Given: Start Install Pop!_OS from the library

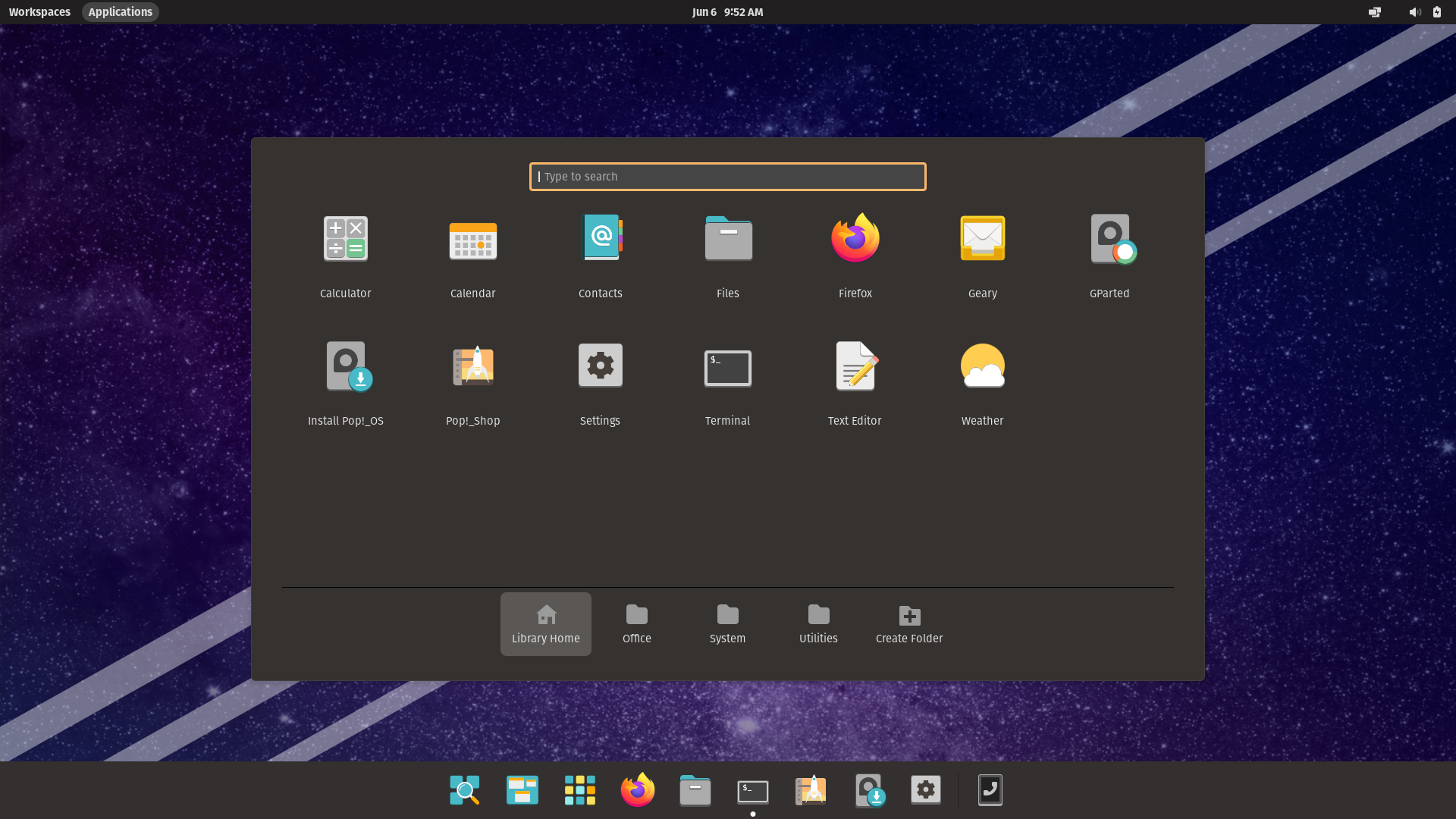Looking at the screenshot, I should (x=346, y=384).
